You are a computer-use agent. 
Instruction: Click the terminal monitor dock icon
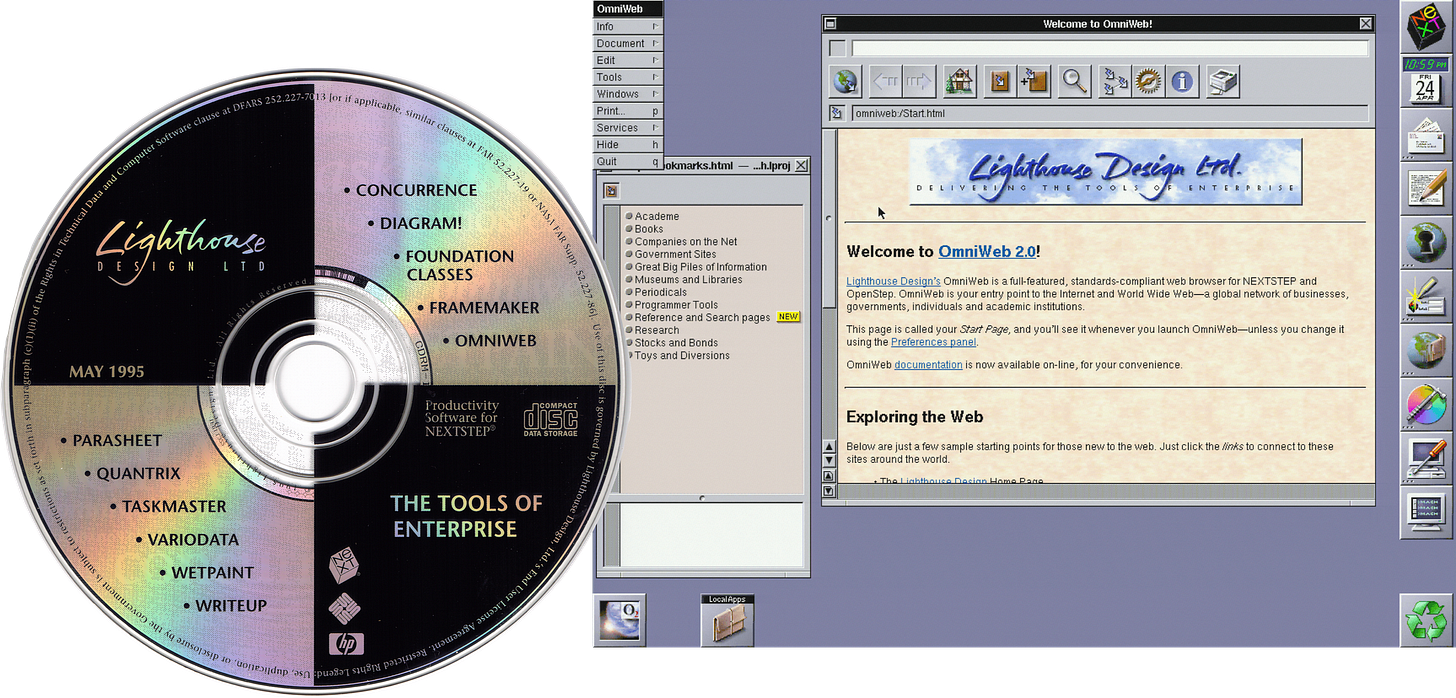tap(1427, 513)
